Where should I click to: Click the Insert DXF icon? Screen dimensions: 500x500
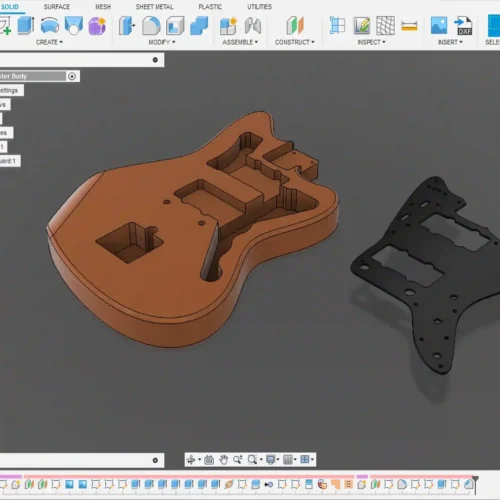463,25
